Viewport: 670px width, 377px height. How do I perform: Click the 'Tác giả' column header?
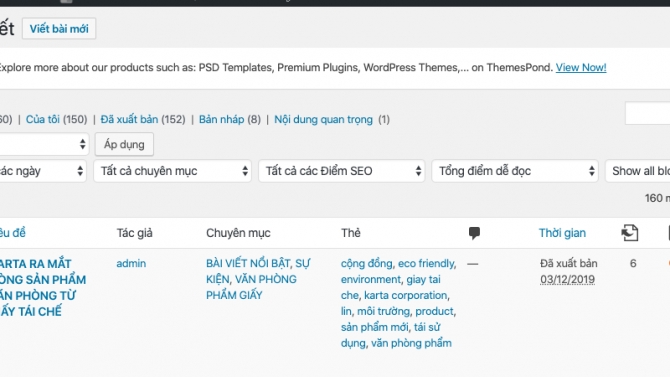(x=135, y=233)
